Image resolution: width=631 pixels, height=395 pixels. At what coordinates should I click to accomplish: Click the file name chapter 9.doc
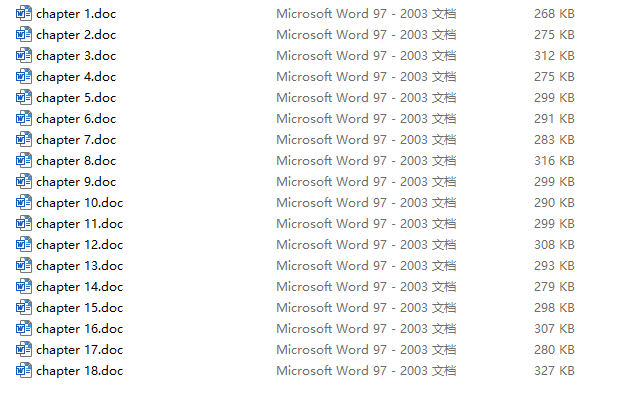pos(76,182)
